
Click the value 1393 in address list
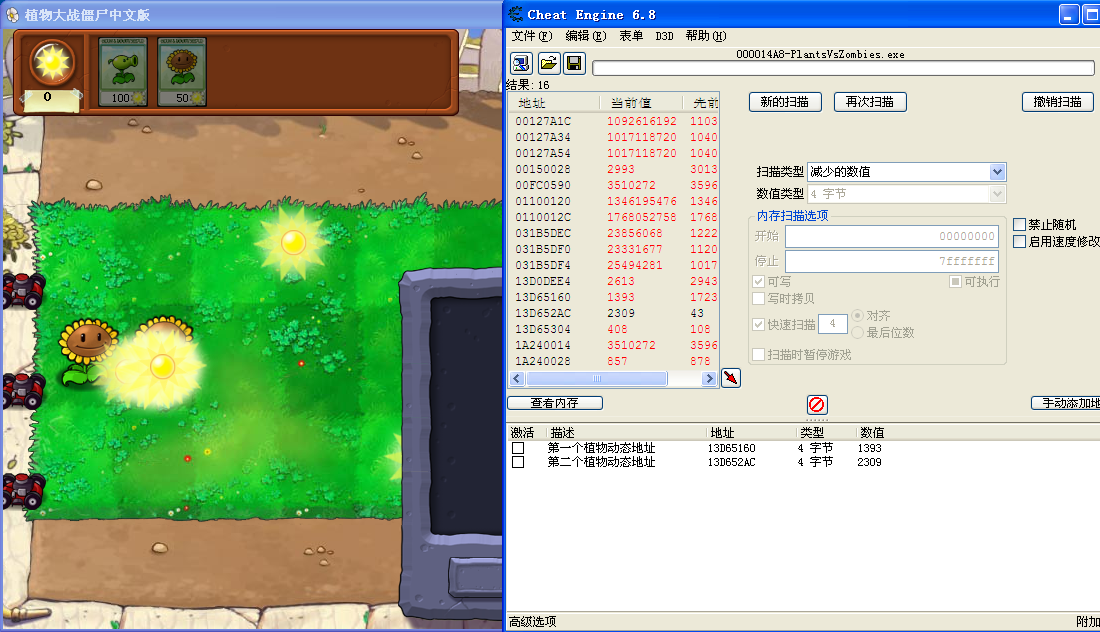pos(869,448)
